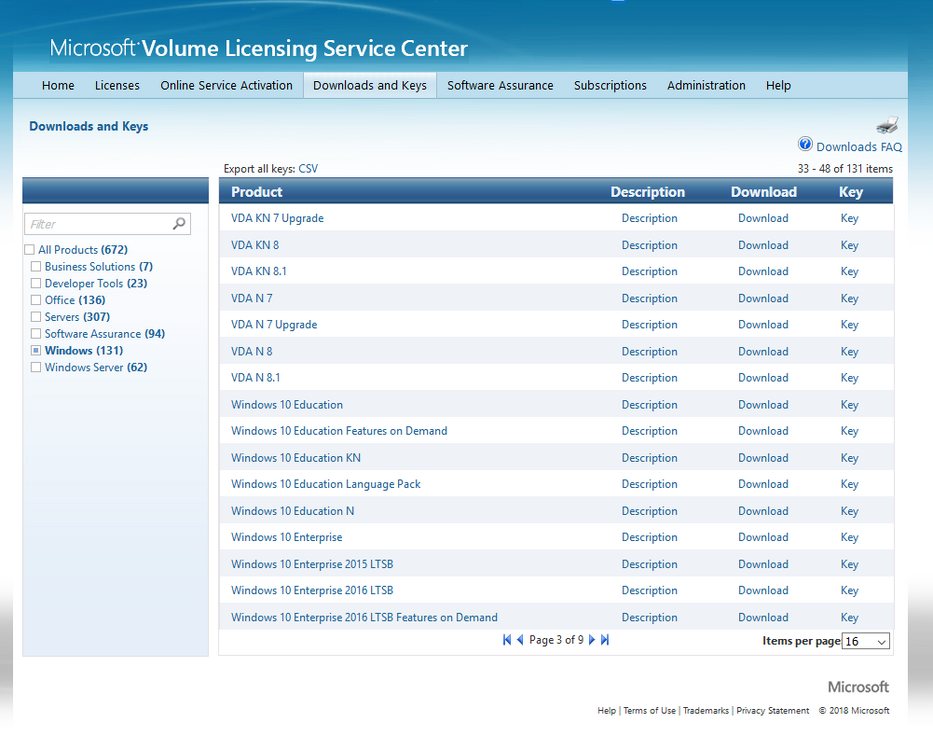
Task: Open footer Trademarks link
Action: pyautogui.click(x=706, y=710)
